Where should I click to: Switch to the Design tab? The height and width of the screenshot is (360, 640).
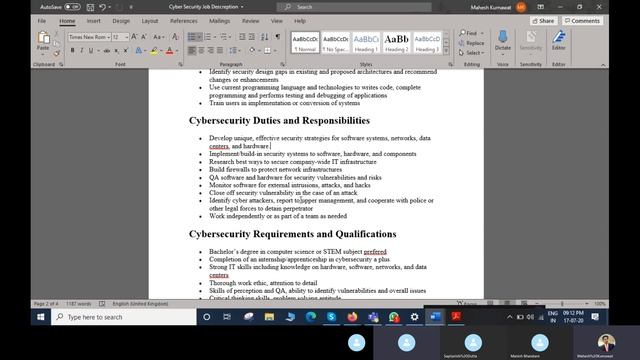(x=121, y=21)
